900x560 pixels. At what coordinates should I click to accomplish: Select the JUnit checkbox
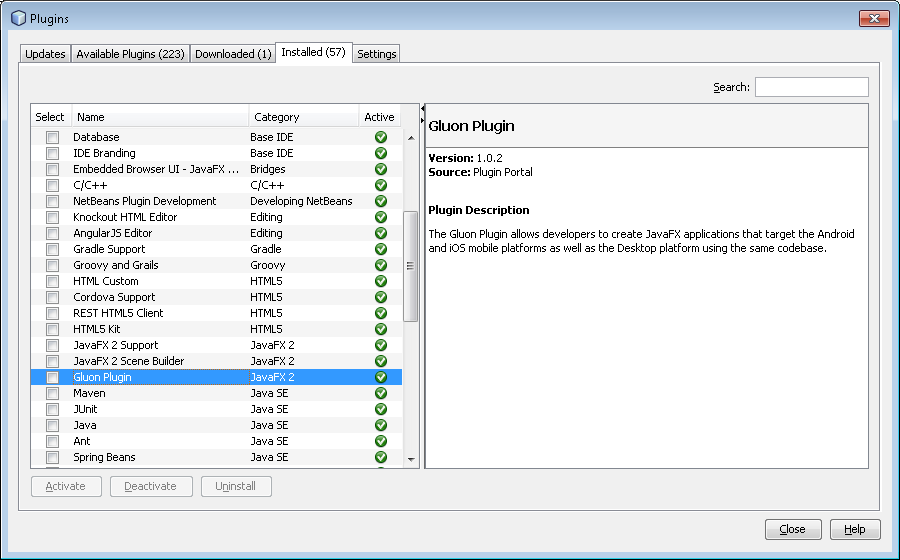pos(52,410)
